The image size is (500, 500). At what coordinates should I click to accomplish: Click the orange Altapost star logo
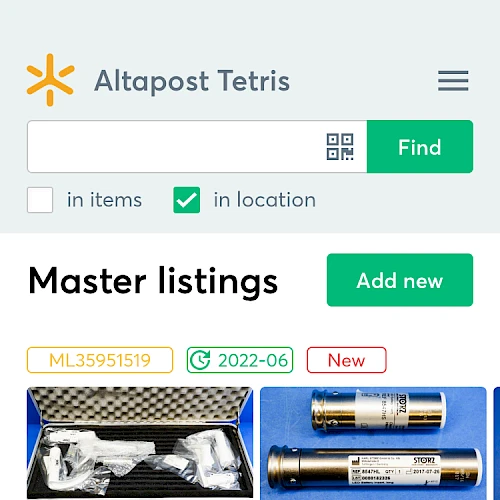[x=50, y=80]
